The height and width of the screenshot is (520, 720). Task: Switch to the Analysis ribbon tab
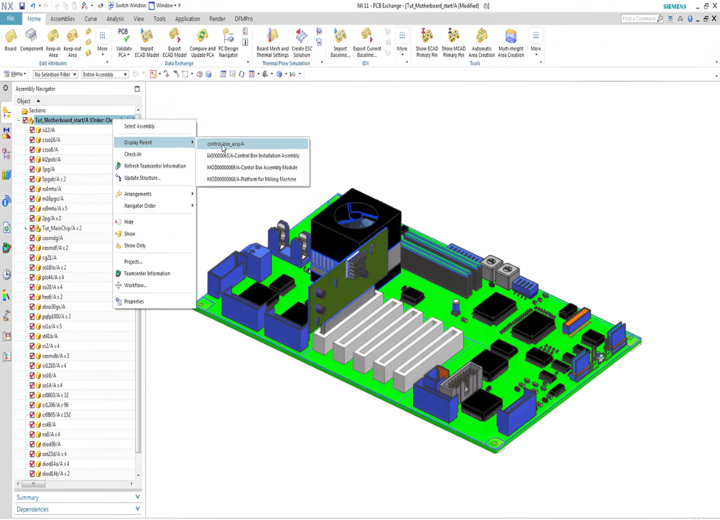115,19
